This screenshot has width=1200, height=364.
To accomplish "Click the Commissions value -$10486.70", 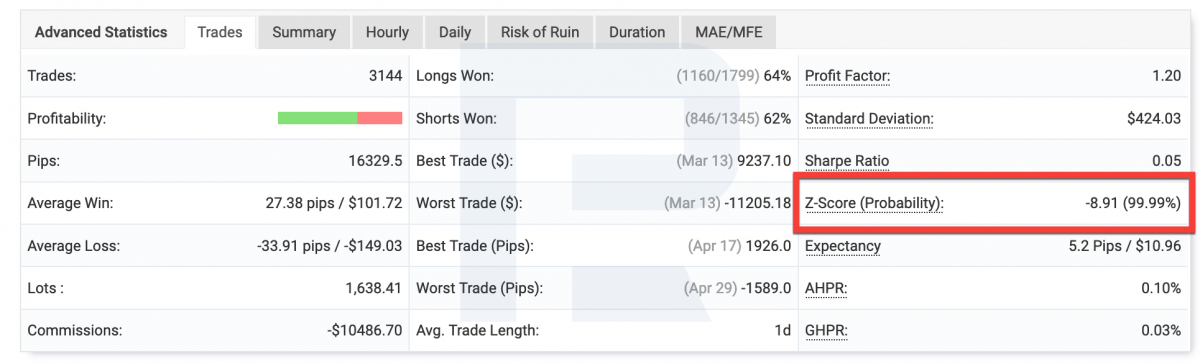I will [364, 330].
